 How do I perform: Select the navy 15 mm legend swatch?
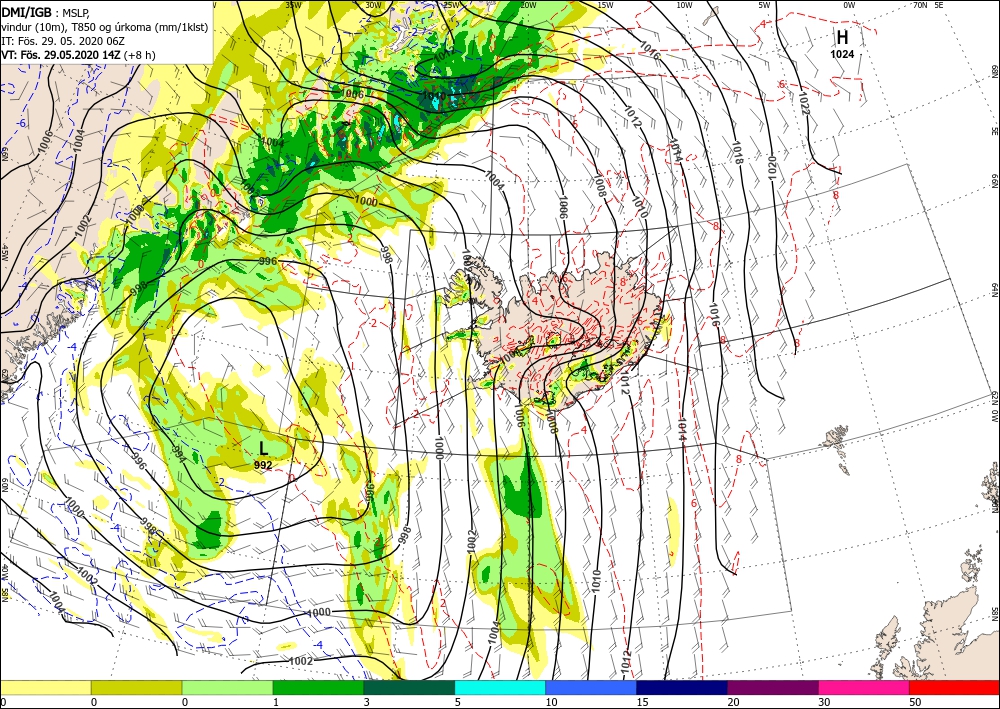coord(682,687)
